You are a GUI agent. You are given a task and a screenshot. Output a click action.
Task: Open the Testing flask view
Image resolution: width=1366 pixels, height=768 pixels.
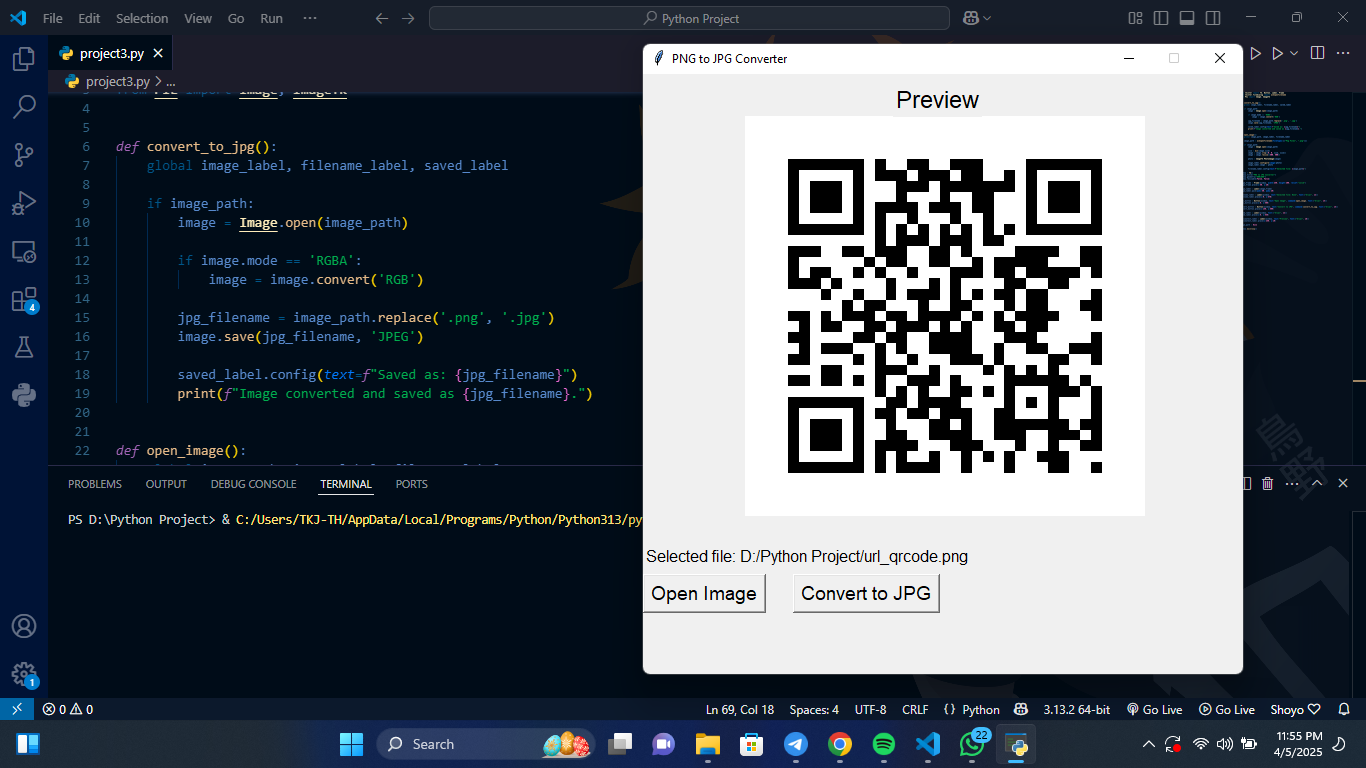(x=24, y=347)
